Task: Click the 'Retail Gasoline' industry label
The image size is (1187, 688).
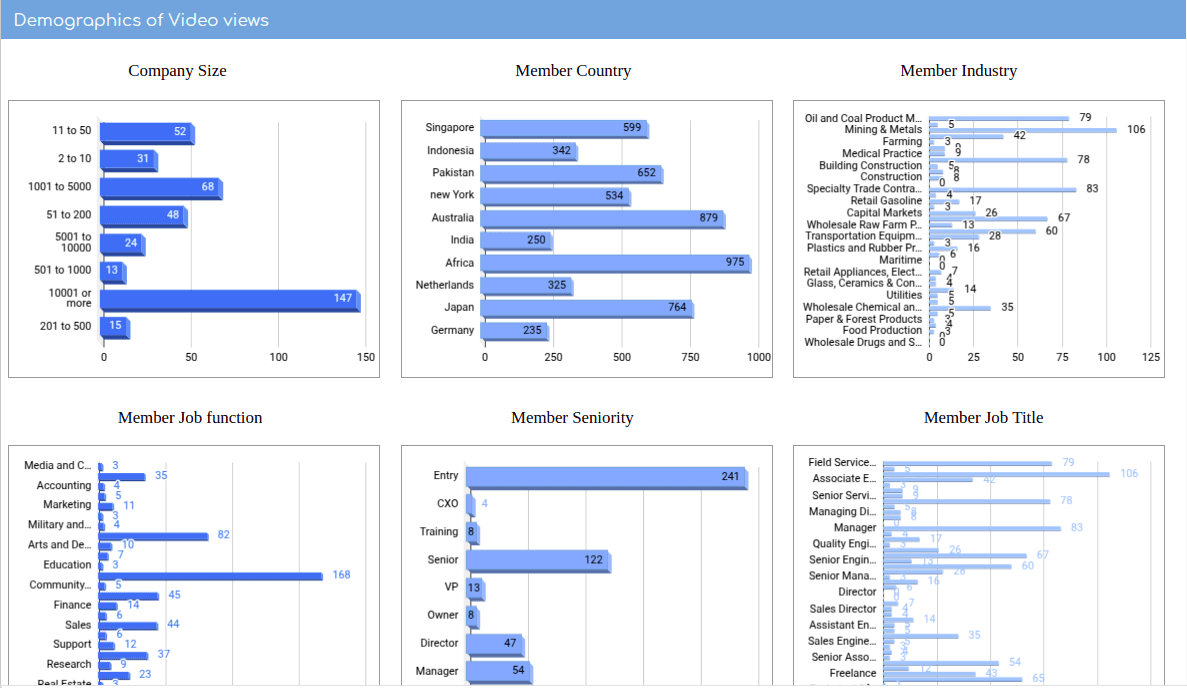Action: [886, 201]
